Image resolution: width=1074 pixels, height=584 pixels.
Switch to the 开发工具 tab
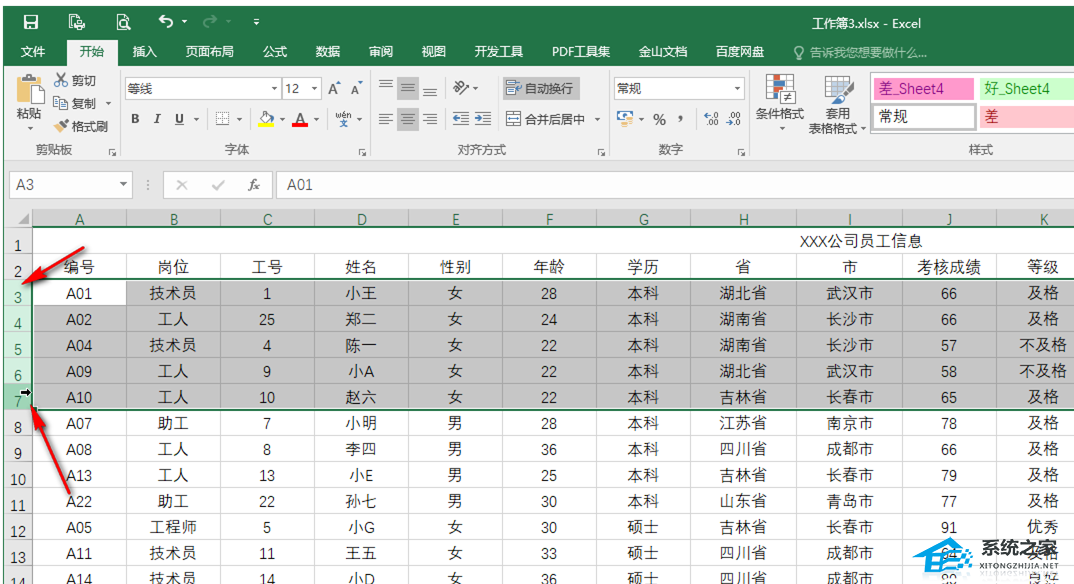[x=499, y=52]
